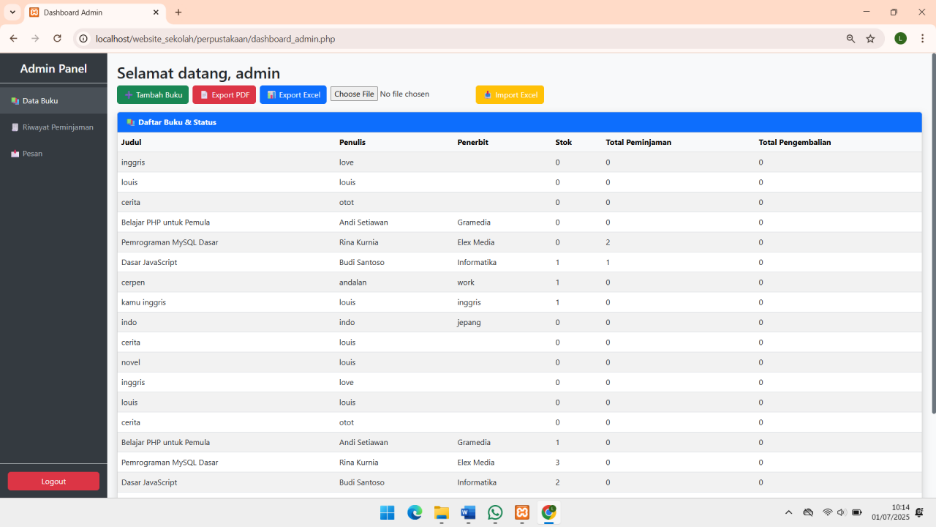The image size is (936, 527).
Task: Click the yellow Import Excel button
Action: [x=510, y=95]
